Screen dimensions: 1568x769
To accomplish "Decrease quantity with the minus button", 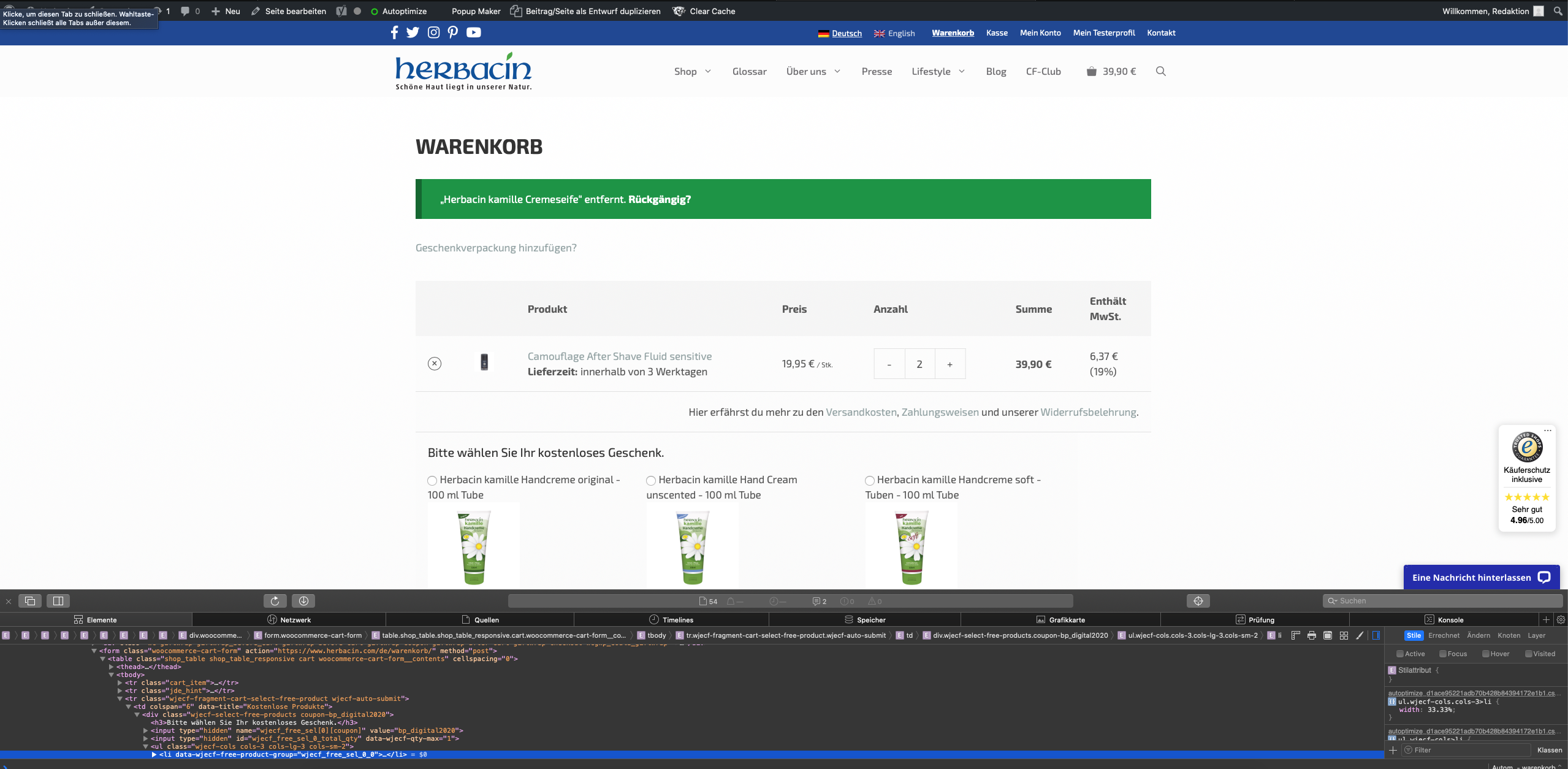I will click(x=889, y=364).
